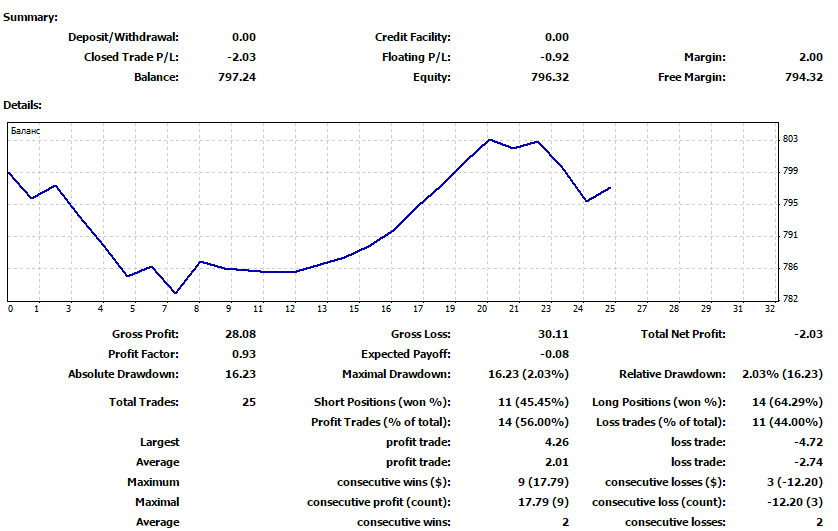
Task: Click the Floating P/L label
Action: pyautogui.click(x=416, y=57)
